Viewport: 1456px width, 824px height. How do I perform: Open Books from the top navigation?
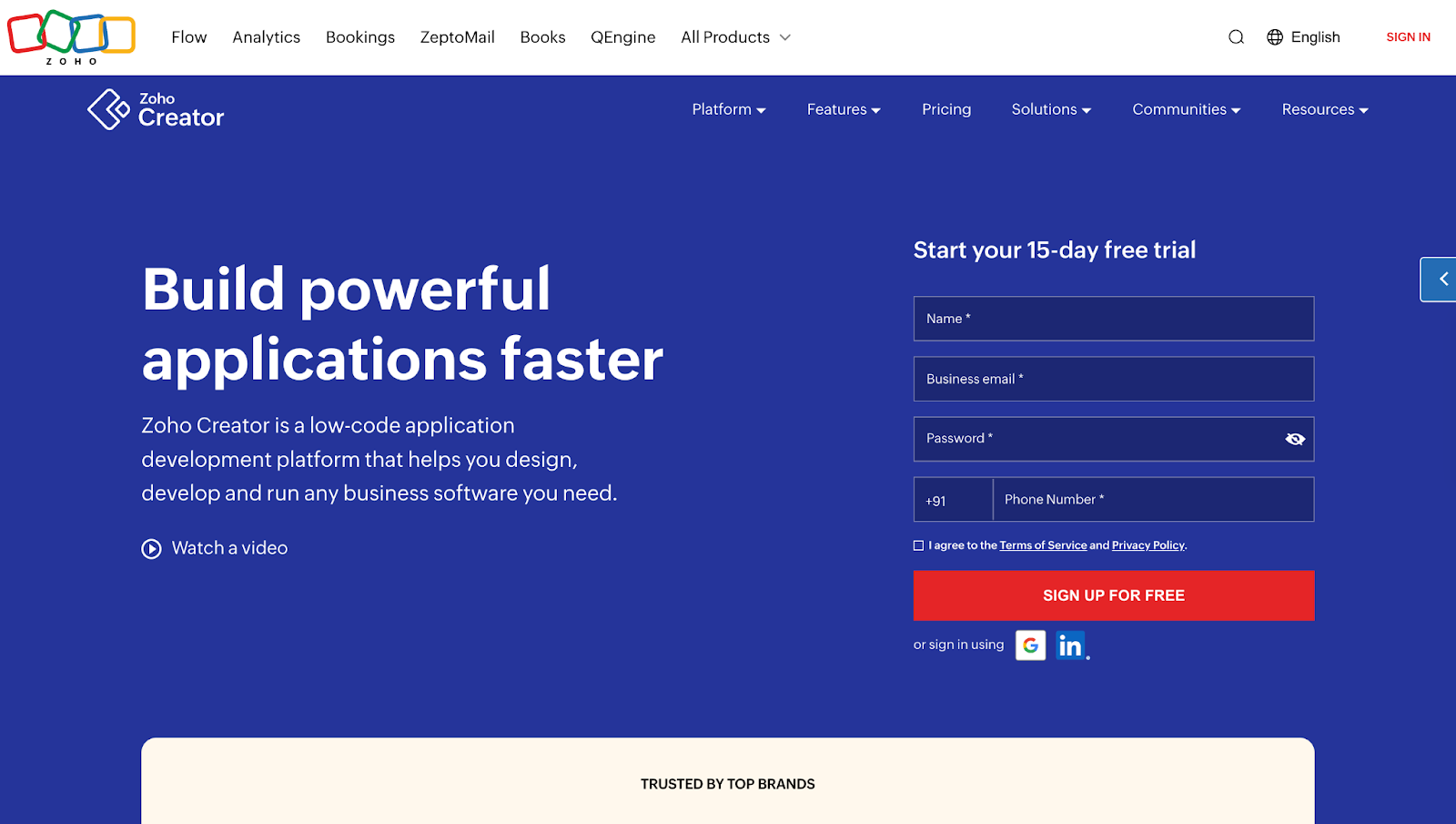542,36
